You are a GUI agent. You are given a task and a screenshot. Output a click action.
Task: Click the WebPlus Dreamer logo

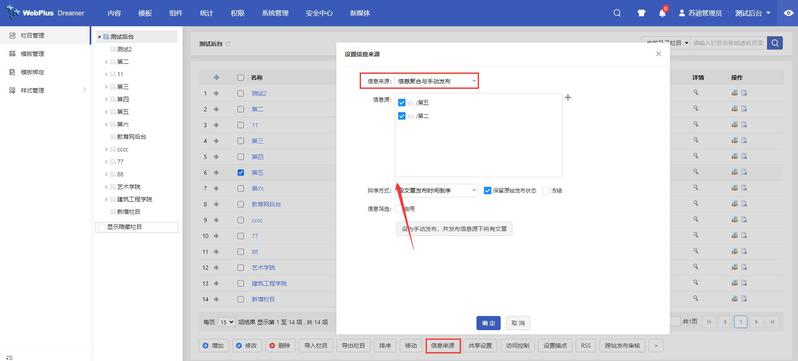[x=46, y=13]
